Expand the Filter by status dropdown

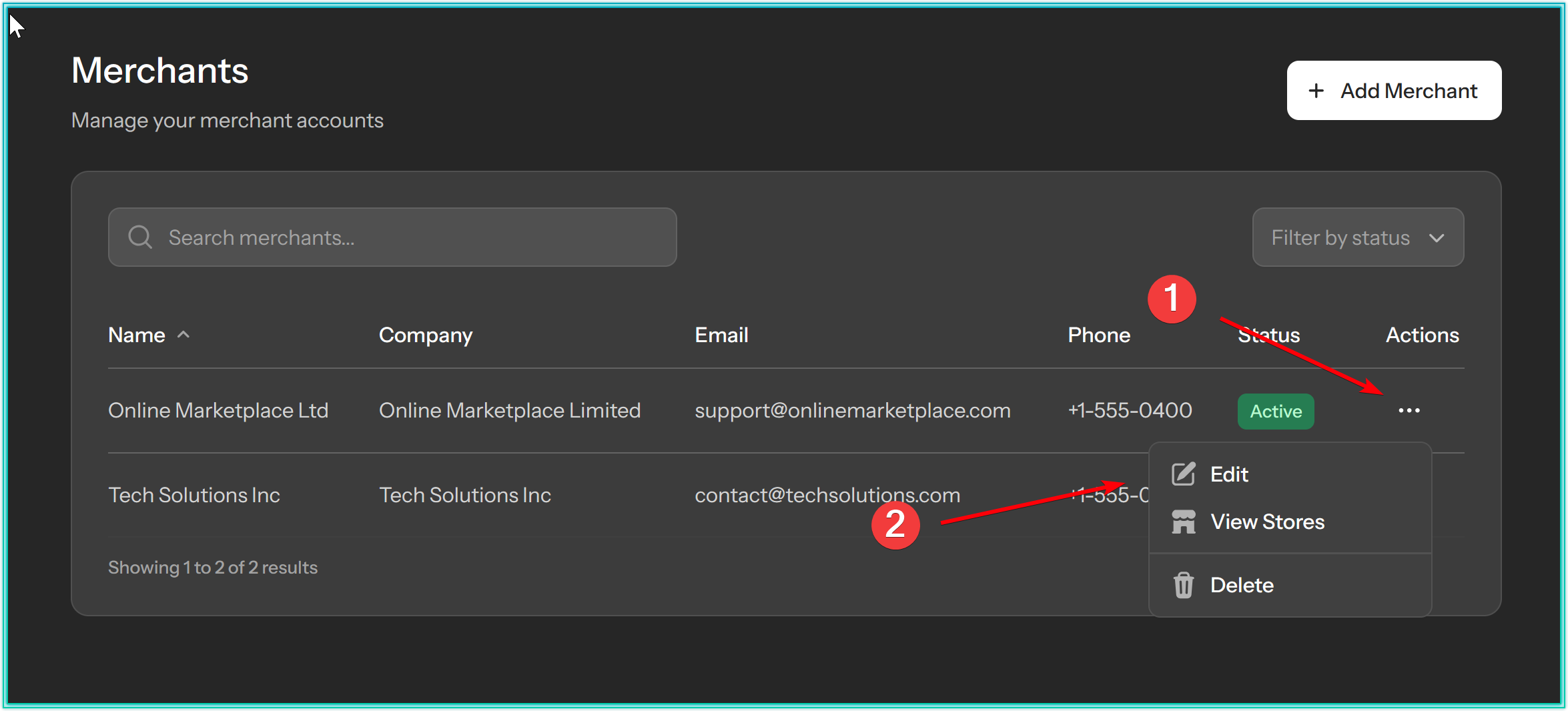click(x=1357, y=237)
